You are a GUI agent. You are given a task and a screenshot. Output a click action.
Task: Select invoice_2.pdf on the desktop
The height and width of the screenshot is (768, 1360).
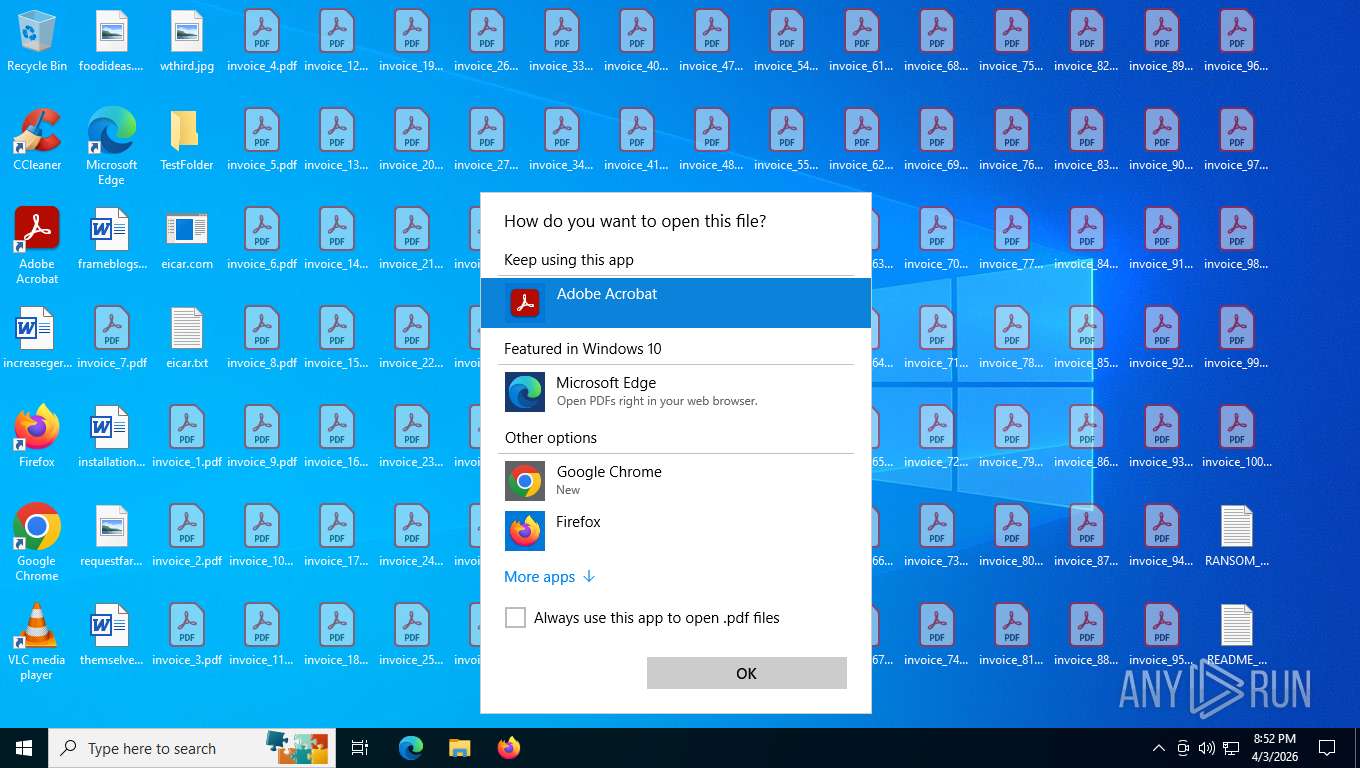(187, 536)
